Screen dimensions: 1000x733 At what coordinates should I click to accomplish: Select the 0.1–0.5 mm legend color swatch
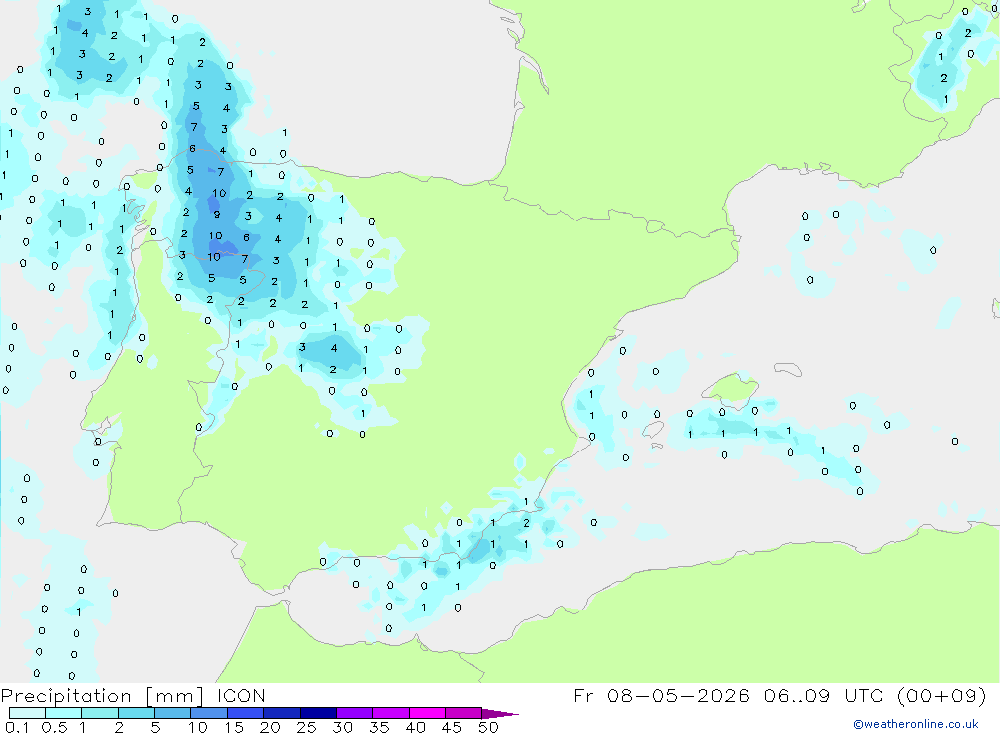[x=27, y=713]
